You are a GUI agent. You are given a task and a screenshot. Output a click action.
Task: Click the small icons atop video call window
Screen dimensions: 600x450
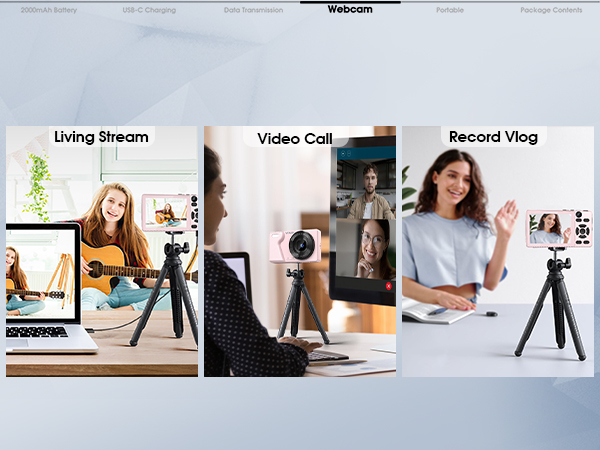click(346, 153)
